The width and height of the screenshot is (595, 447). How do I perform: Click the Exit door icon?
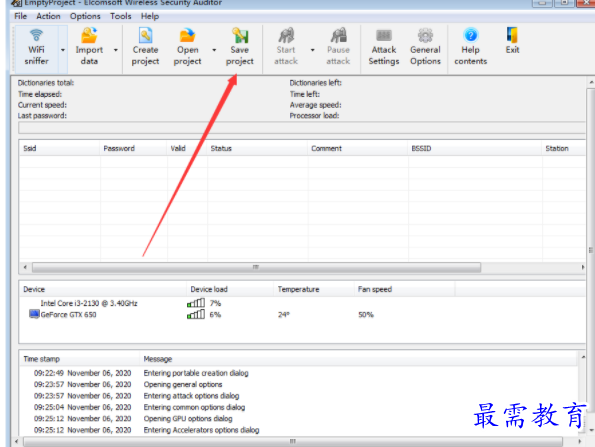512,36
